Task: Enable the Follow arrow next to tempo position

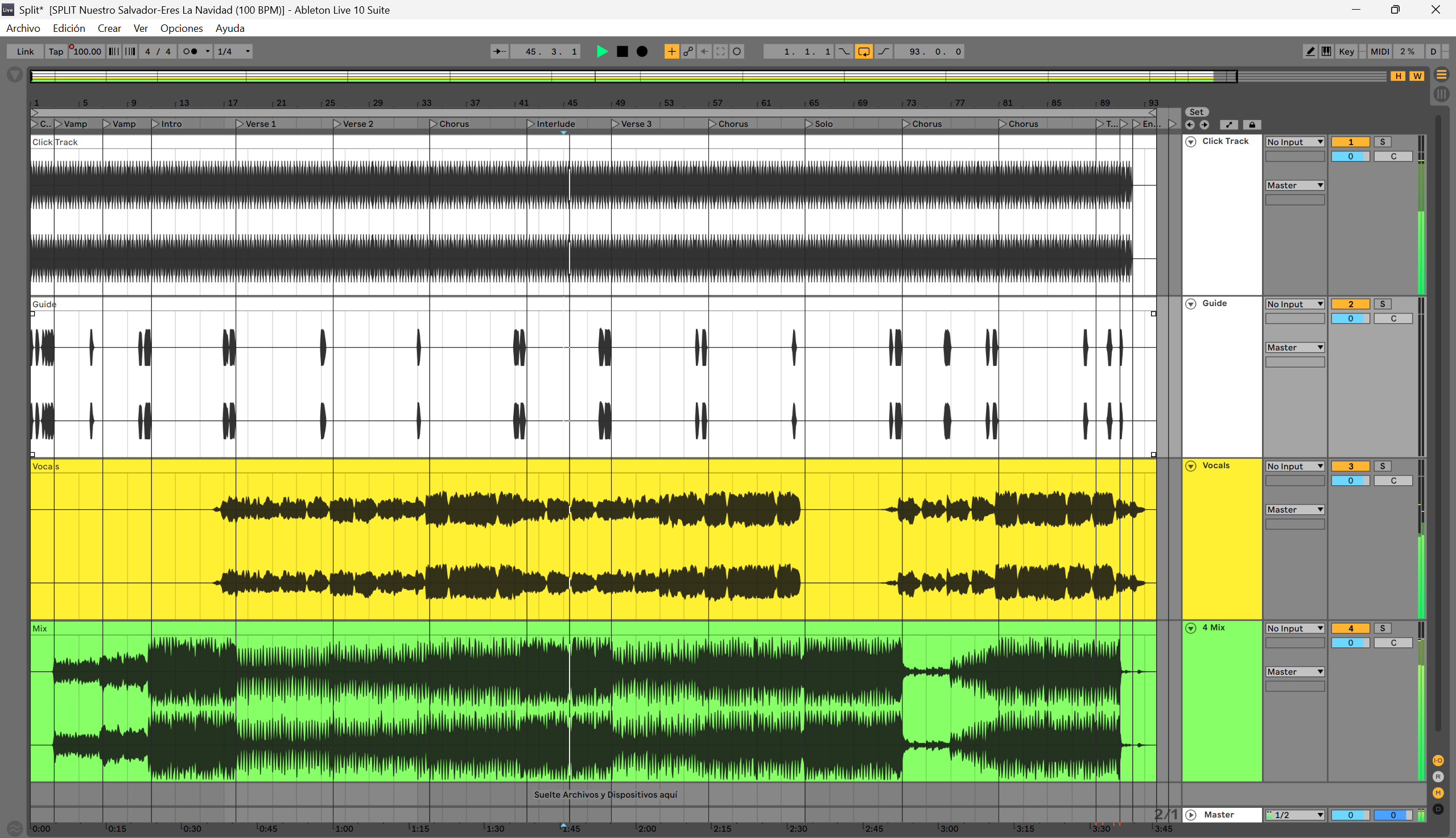Action: [x=499, y=52]
